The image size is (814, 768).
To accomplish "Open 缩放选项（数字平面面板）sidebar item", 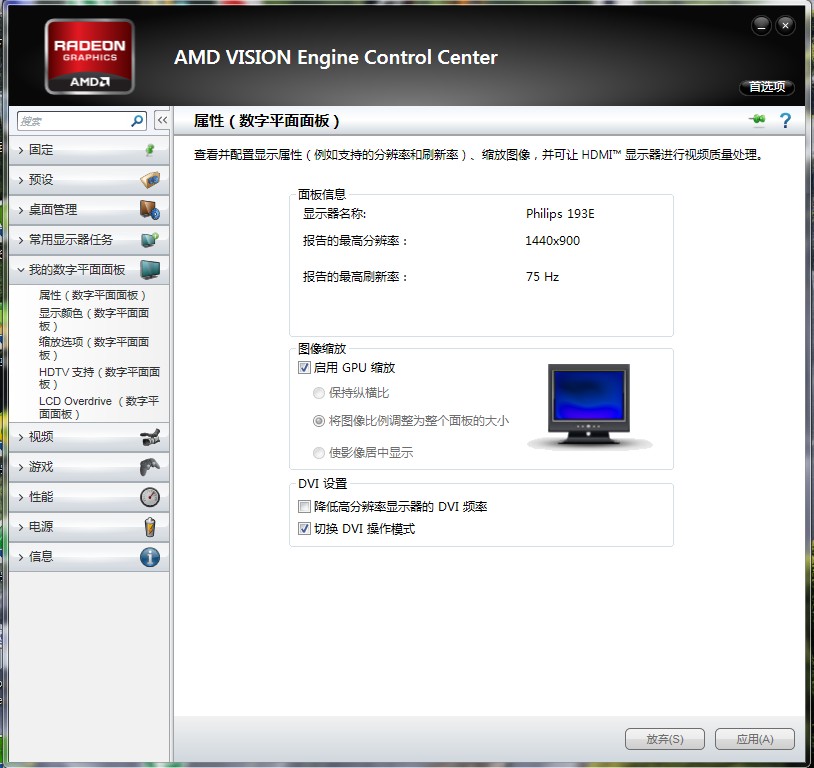I will point(94,348).
